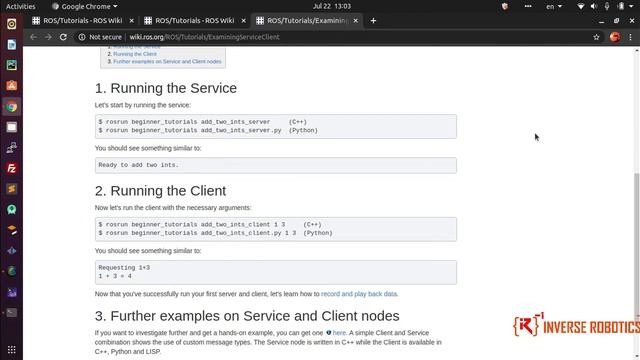Click the browser back arrow
Viewport: 640px width, 360px height.
tap(33, 37)
